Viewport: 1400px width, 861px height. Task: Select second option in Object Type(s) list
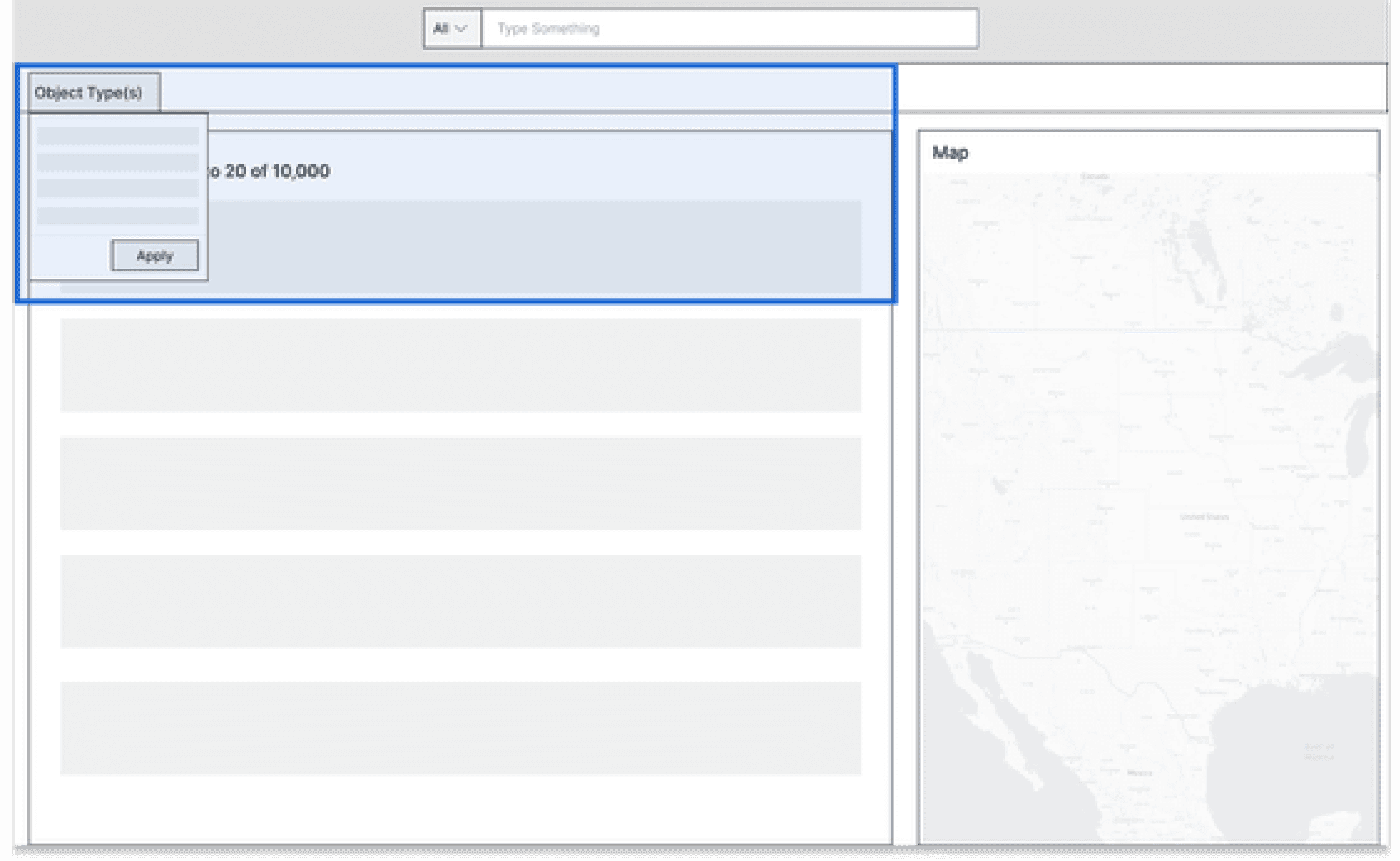117,163
